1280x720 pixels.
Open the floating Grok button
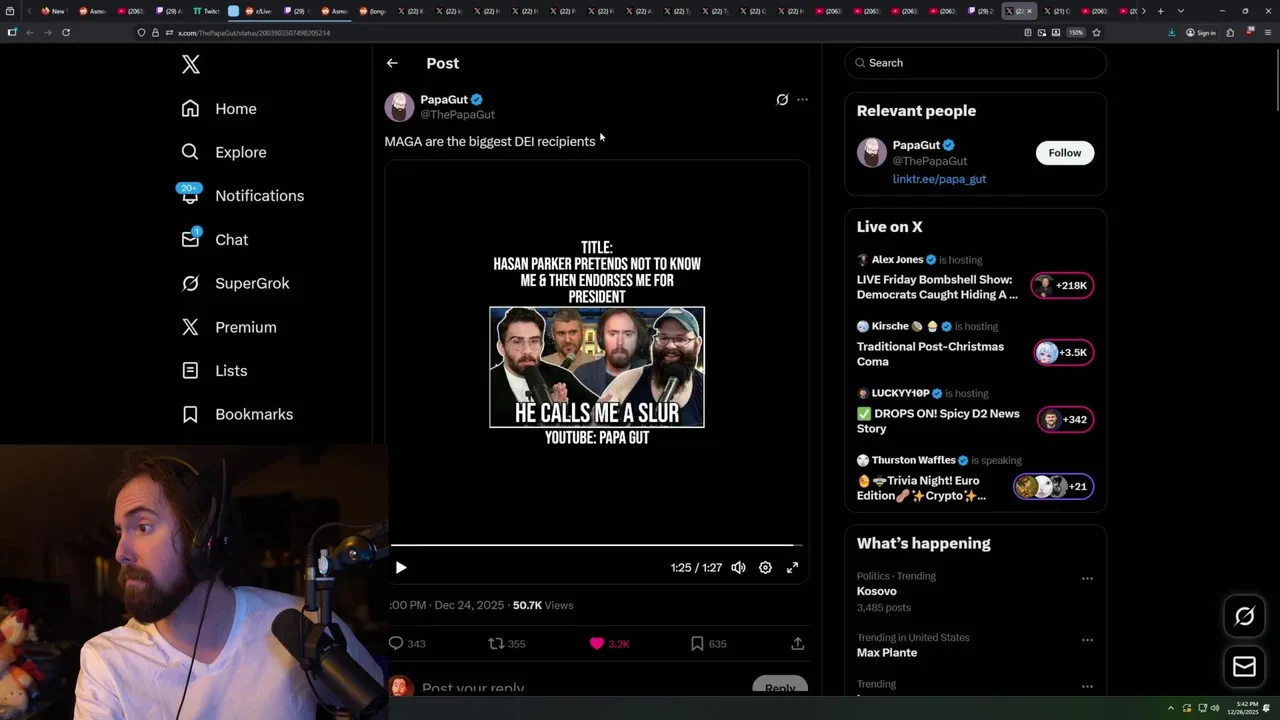(1244, 617)
